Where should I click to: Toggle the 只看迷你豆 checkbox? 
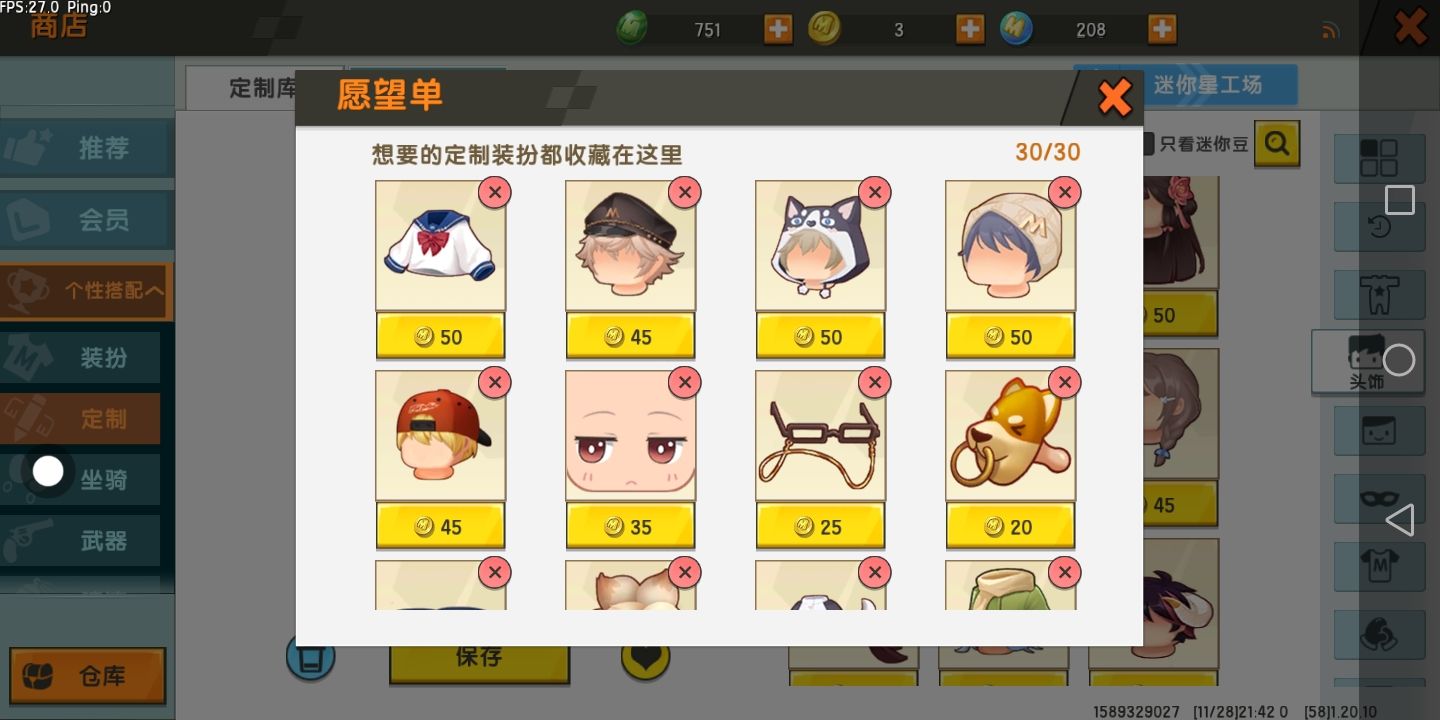pos(1149,144)
